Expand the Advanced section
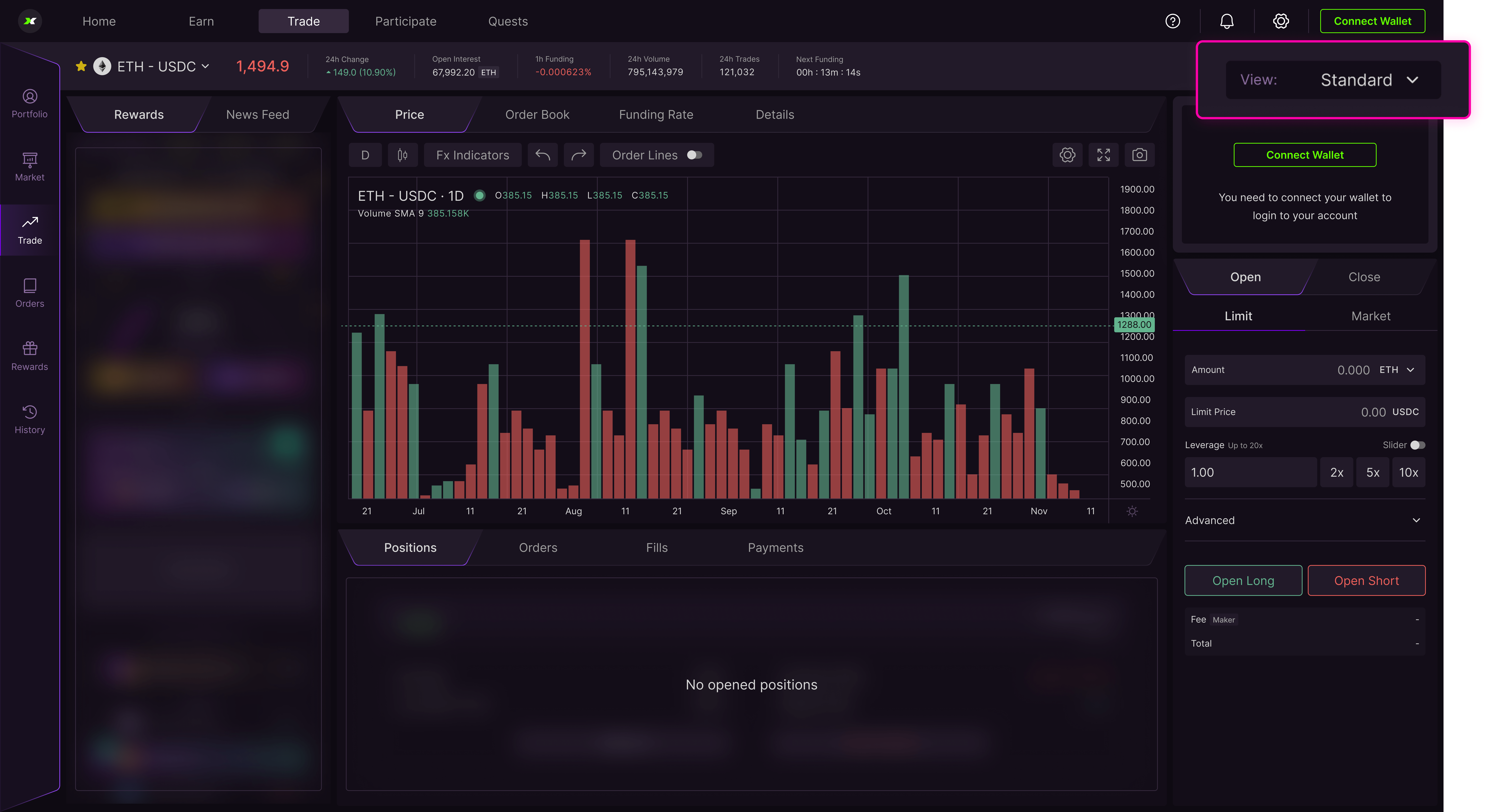The image size is (1486, 812). [x=1305, y=520]
